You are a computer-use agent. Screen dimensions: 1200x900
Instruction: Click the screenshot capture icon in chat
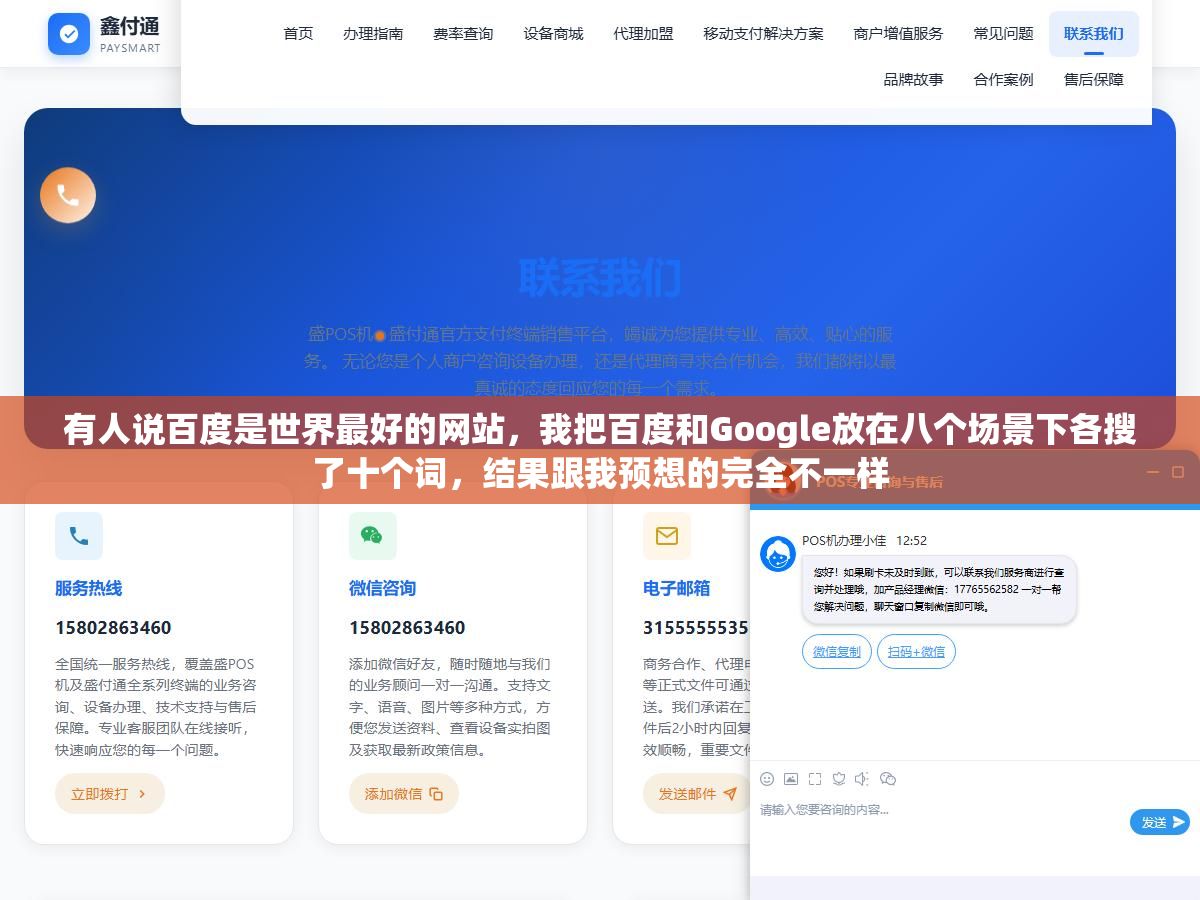(x=815, y=779)
